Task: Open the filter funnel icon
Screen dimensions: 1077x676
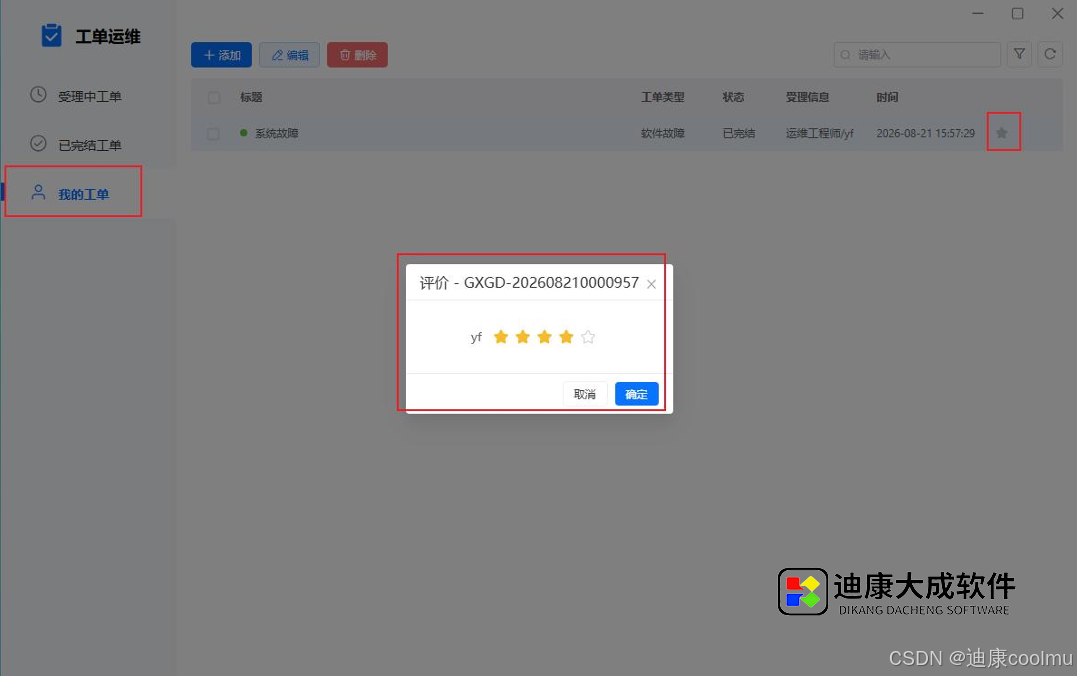Action: (x=1019, y=54)
